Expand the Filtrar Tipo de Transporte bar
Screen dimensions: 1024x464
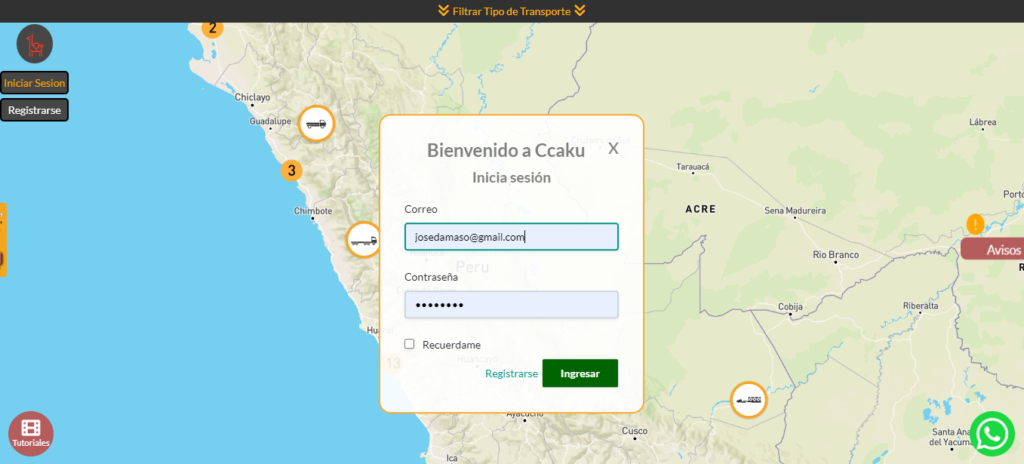point(511,11)
